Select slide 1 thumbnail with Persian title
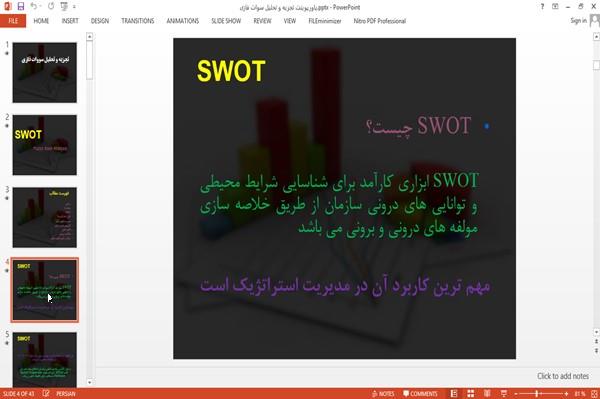Viewport: 600px width, 399px height. tap(45, 72)
